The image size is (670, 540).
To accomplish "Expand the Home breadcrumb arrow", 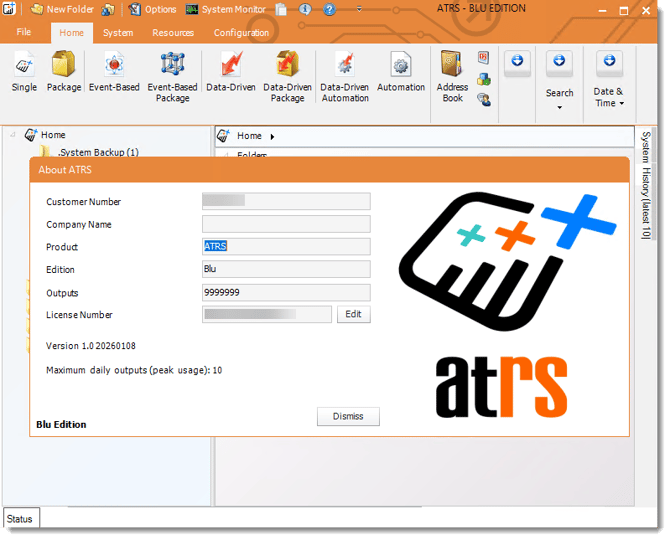I will [x=272, y=137].
